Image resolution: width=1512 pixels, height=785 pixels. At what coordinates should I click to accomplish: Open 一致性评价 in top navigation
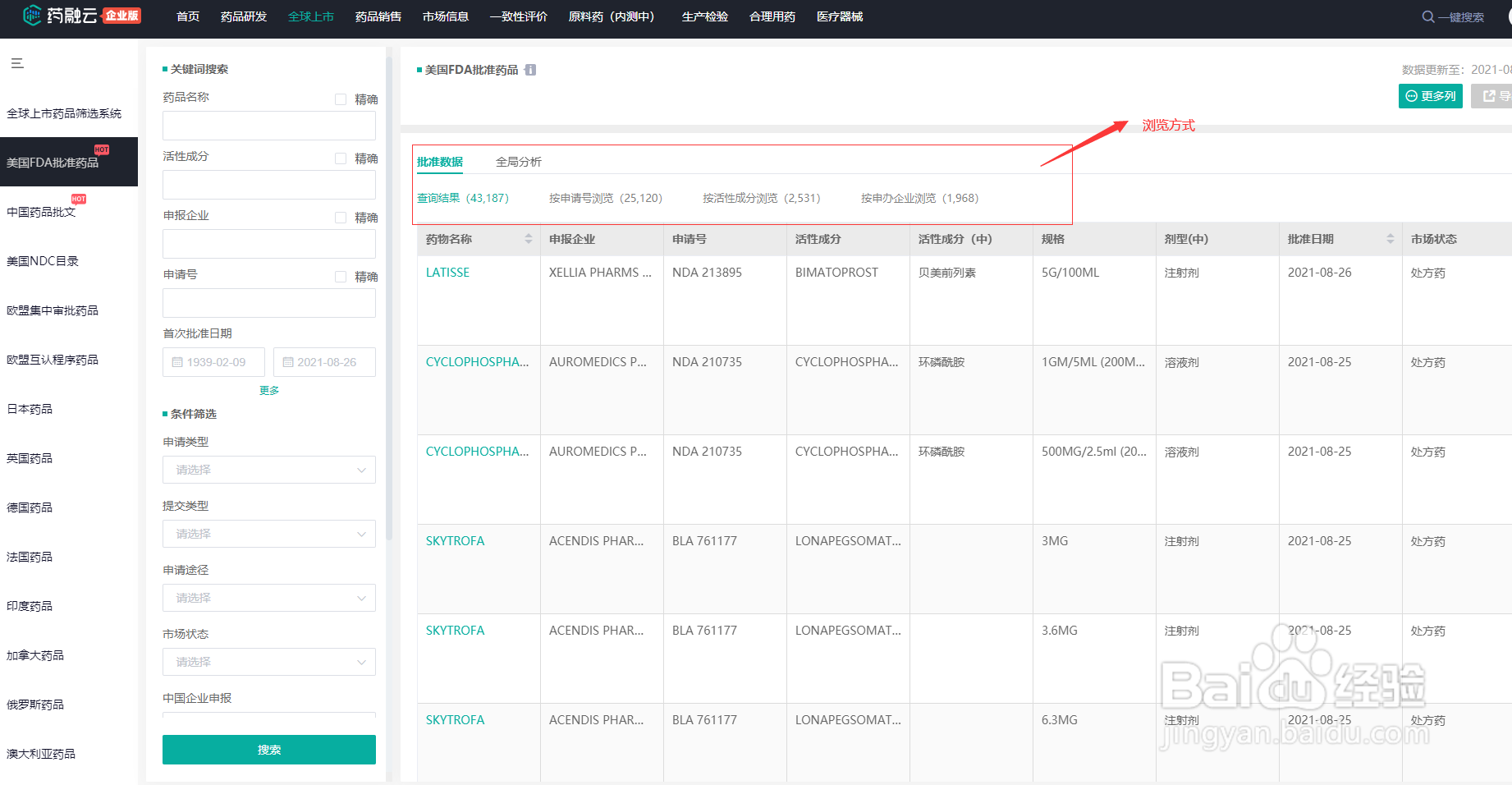point(518,16)
